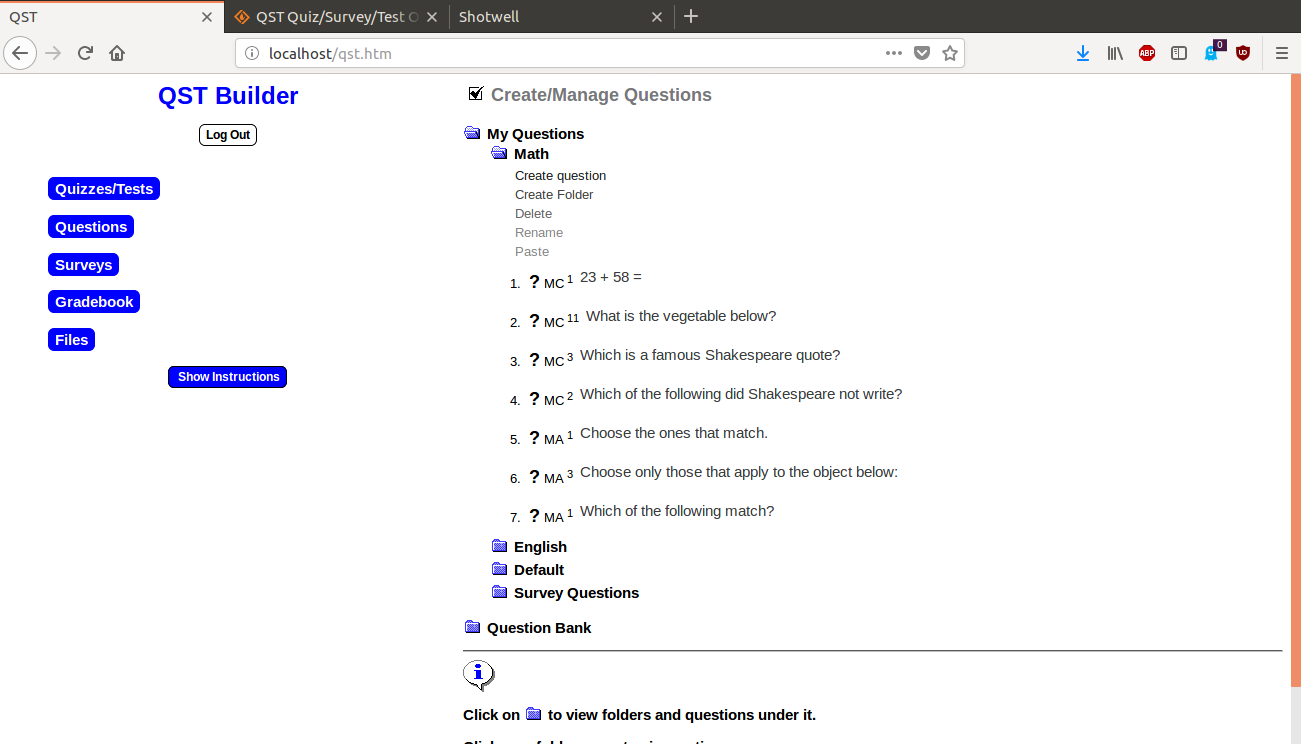Screen dimensions: 1301x744
Task: Click the browser home icon
Action: (117, 54)
